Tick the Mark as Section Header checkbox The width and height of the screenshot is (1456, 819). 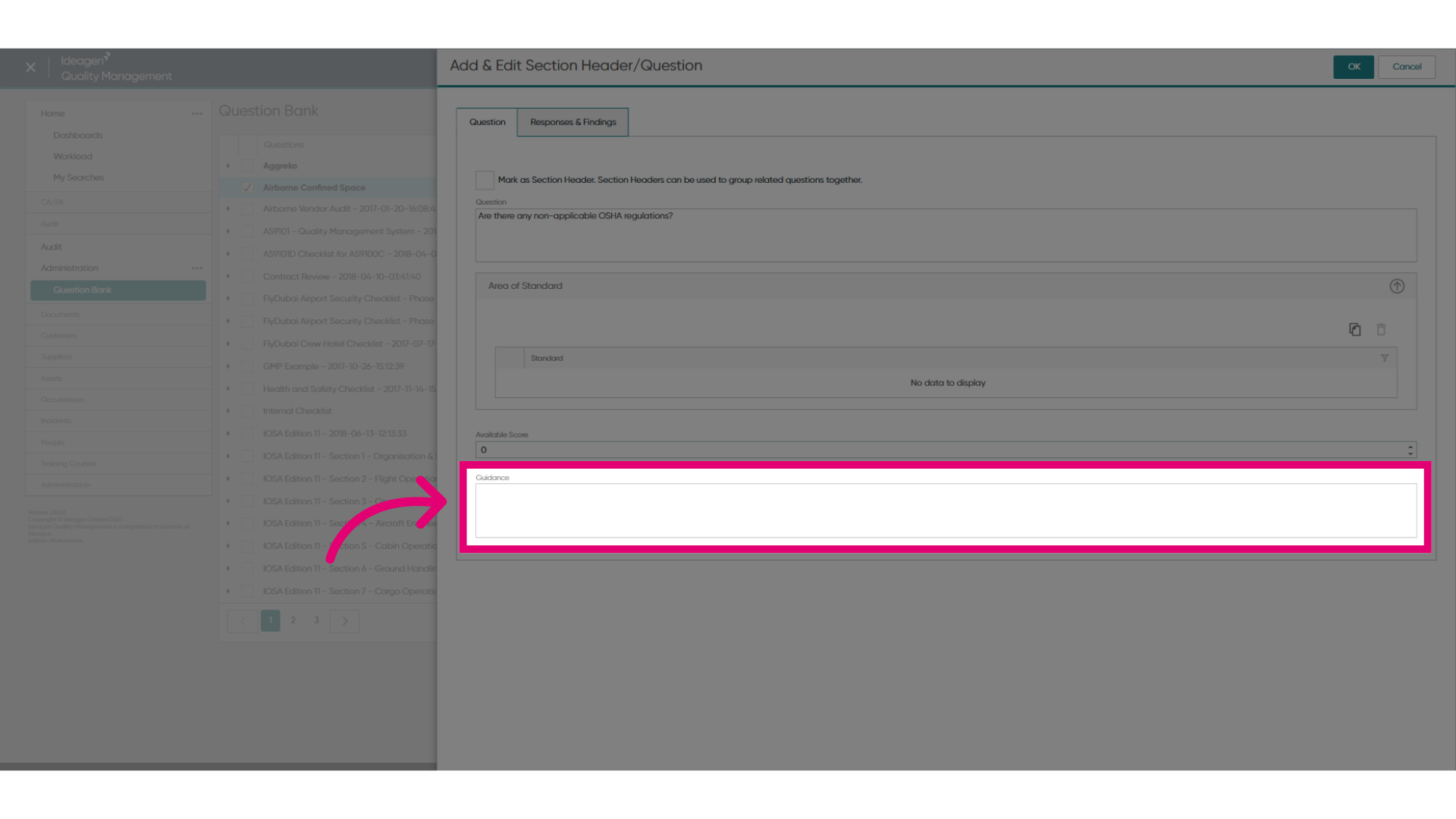coord(485,180)
